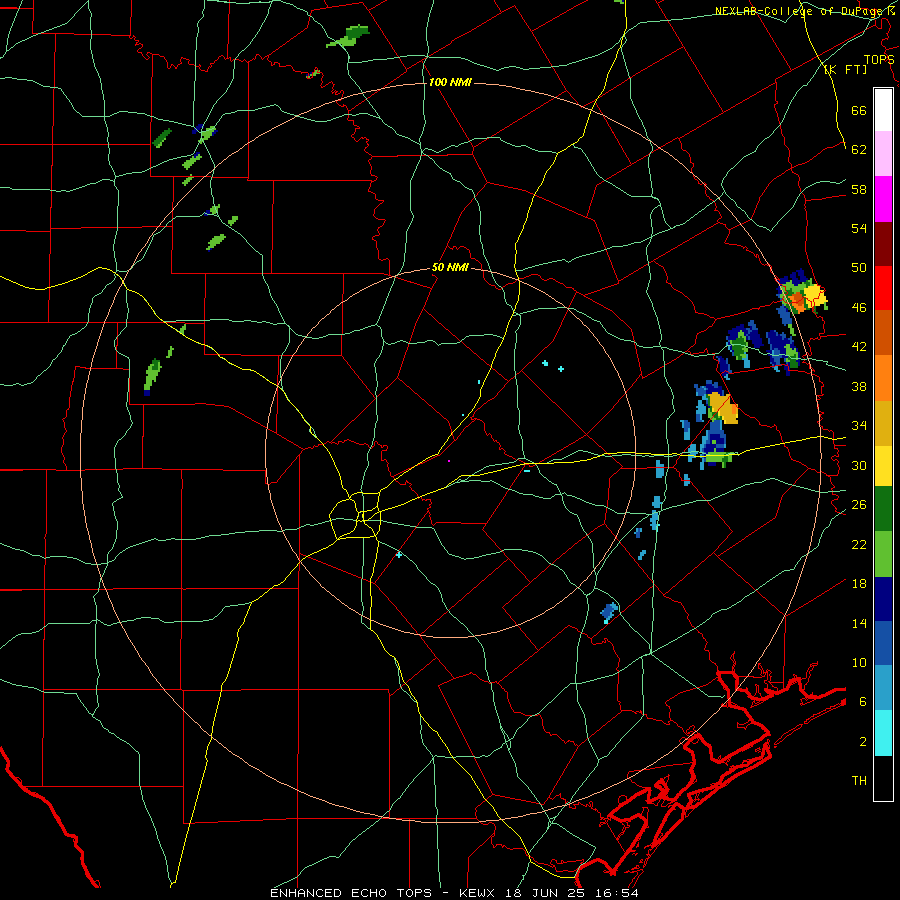The width and height of the screenshot is (900, 900).
Task: Click the "38" legend value
Action: [859, 387]
